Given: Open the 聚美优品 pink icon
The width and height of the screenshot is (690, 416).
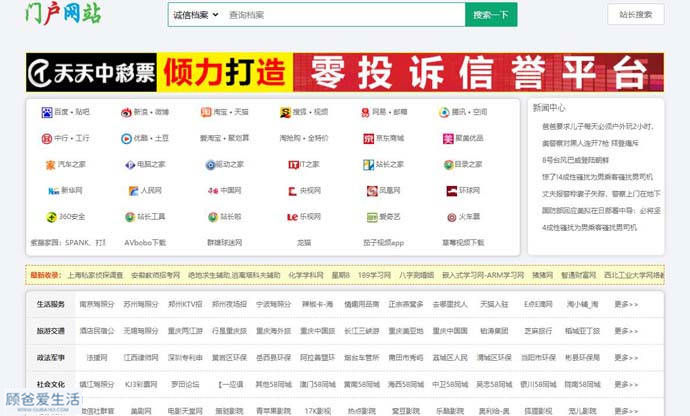Looking at the screenshot, I should (448, 139).
